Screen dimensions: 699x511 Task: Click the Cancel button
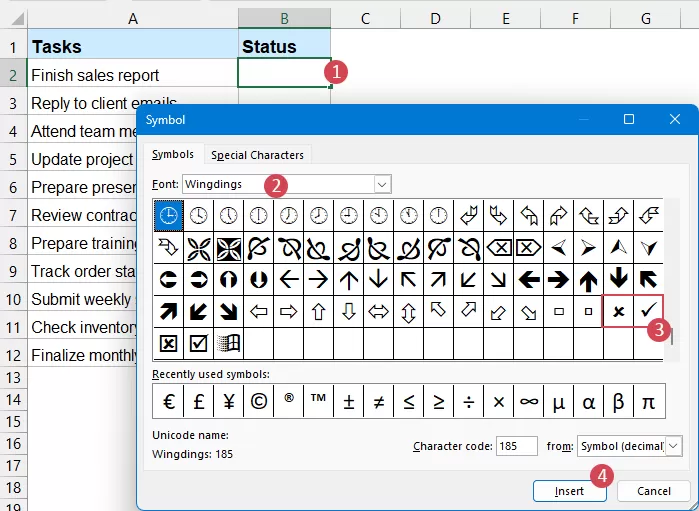654,491
